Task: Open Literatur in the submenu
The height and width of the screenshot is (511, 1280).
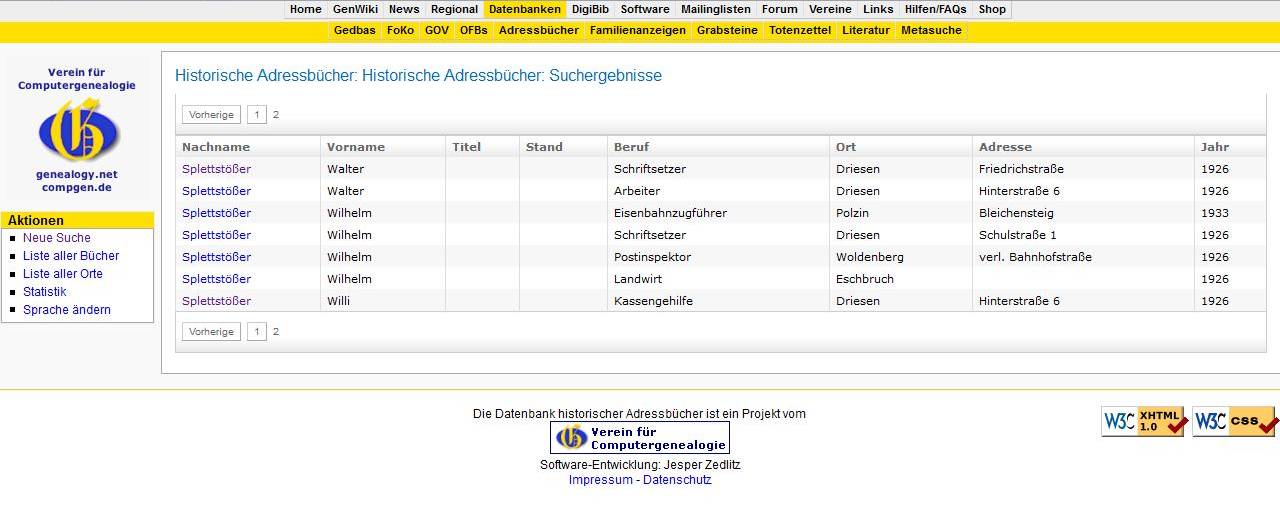Action: [866, 30]
